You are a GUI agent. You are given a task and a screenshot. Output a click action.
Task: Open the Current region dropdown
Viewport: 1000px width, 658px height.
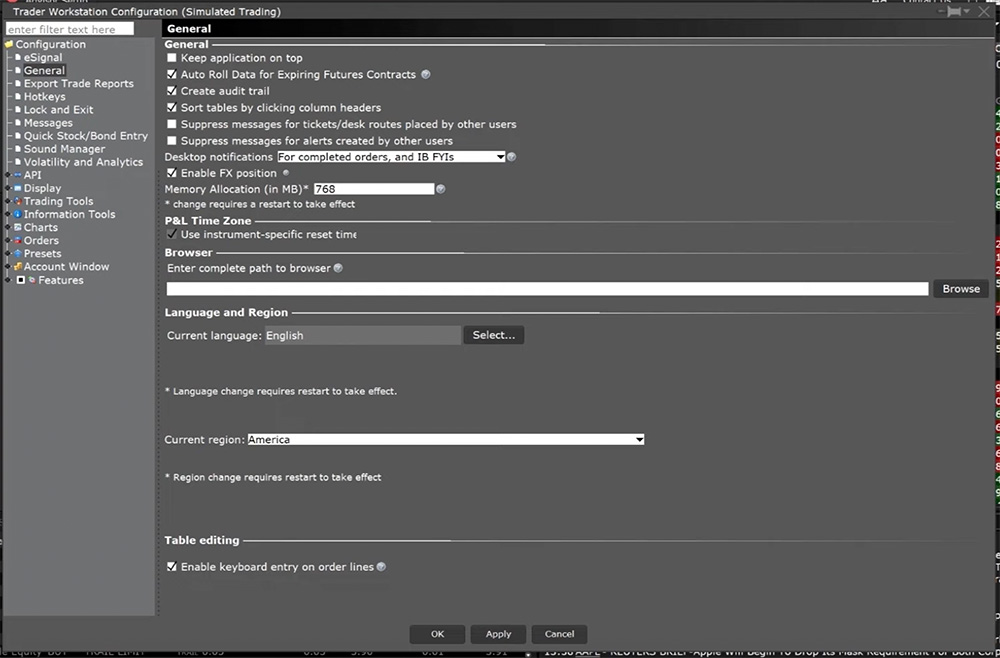(x=445, y=439)
